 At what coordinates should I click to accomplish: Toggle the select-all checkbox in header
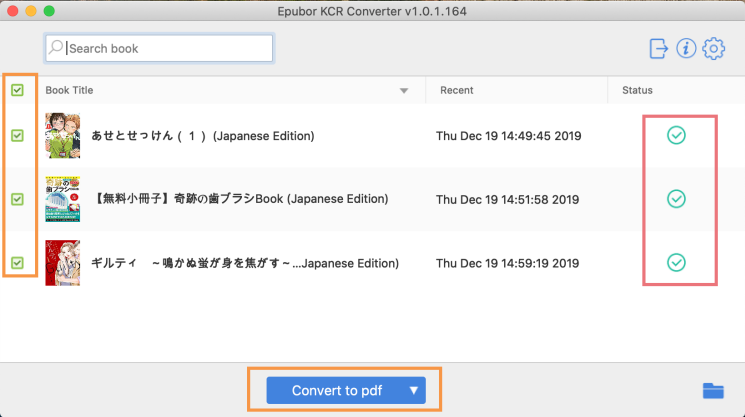pos(18,90)
